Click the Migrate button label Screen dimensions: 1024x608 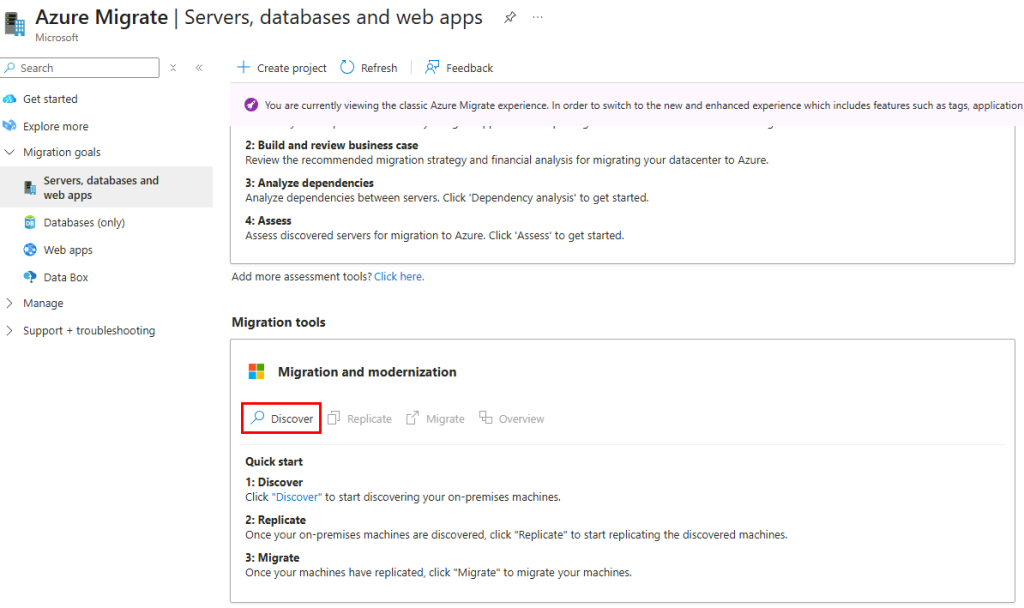[445, 419]
